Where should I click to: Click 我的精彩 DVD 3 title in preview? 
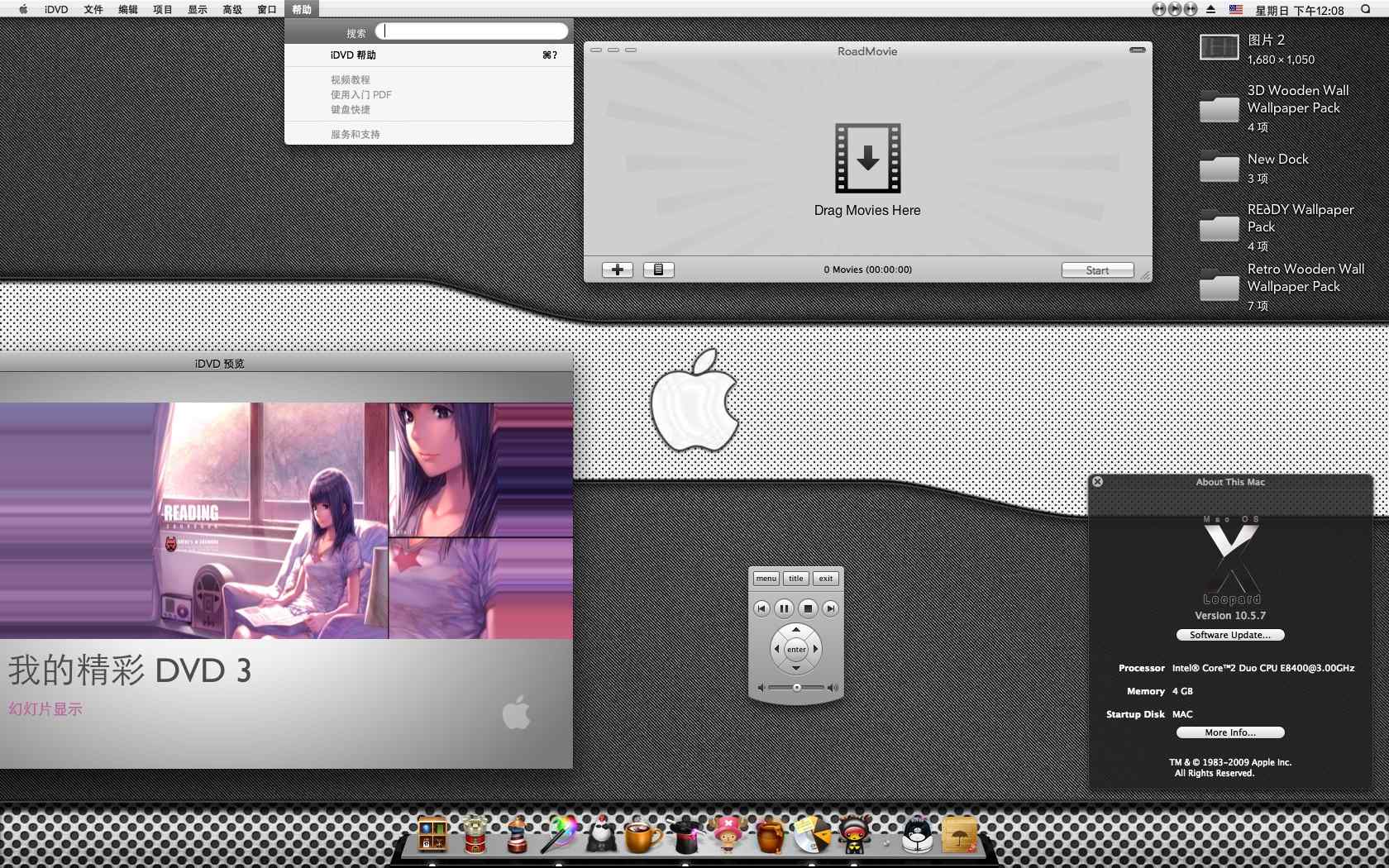pyautogui.click(x=130, y=670)
